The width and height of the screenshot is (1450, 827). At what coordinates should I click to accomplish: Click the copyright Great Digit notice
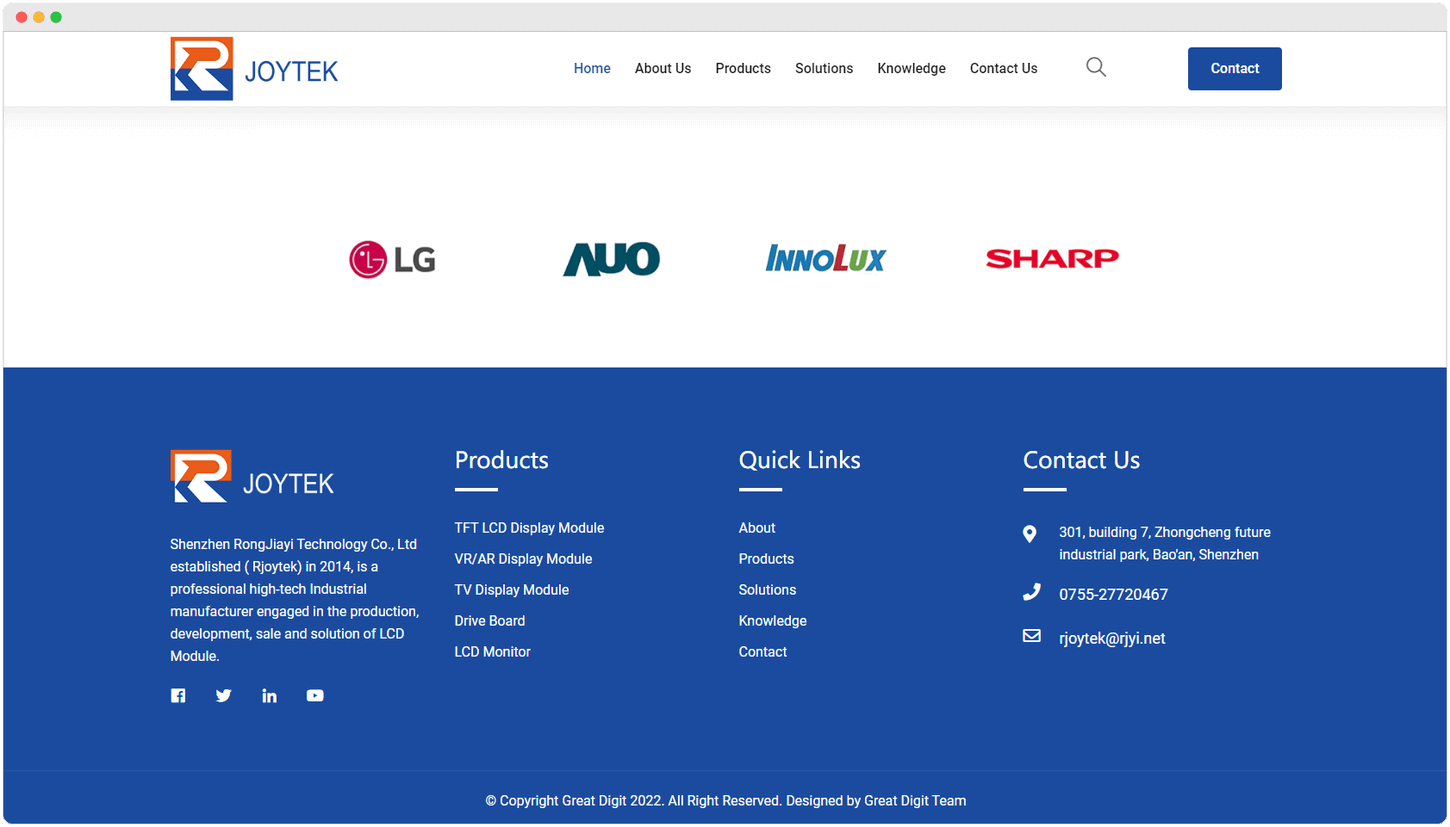pos(725,801)
